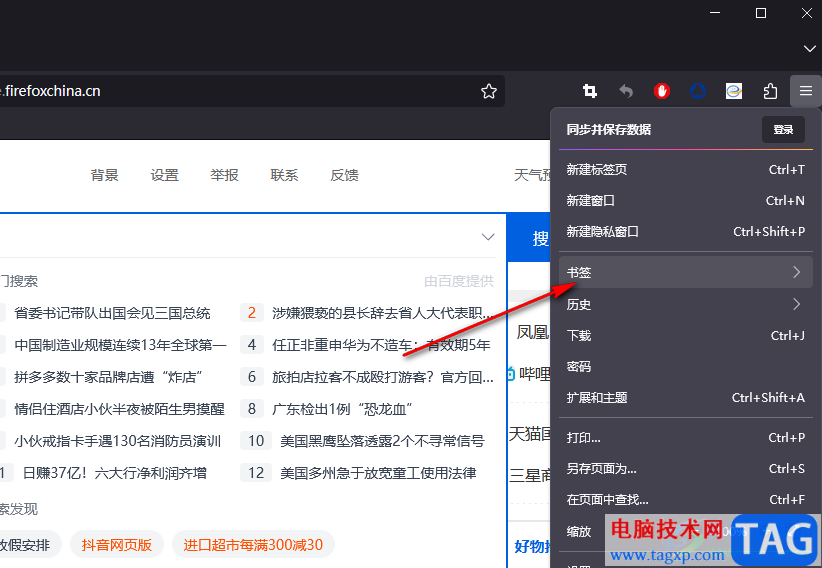
Task: Open headline 日赚37亿！六大行净利润齐增
Action: click(x=115, y=473)
